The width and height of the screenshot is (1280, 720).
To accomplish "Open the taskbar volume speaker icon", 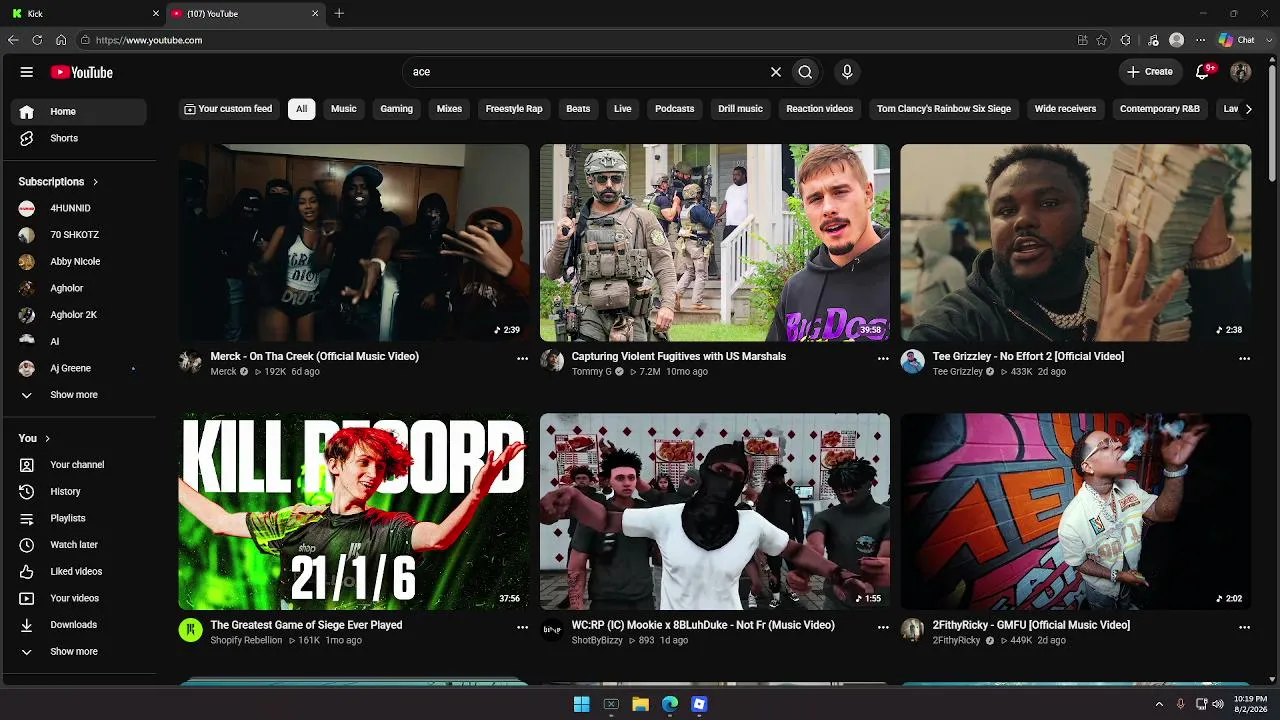I will click(1218, 704).
